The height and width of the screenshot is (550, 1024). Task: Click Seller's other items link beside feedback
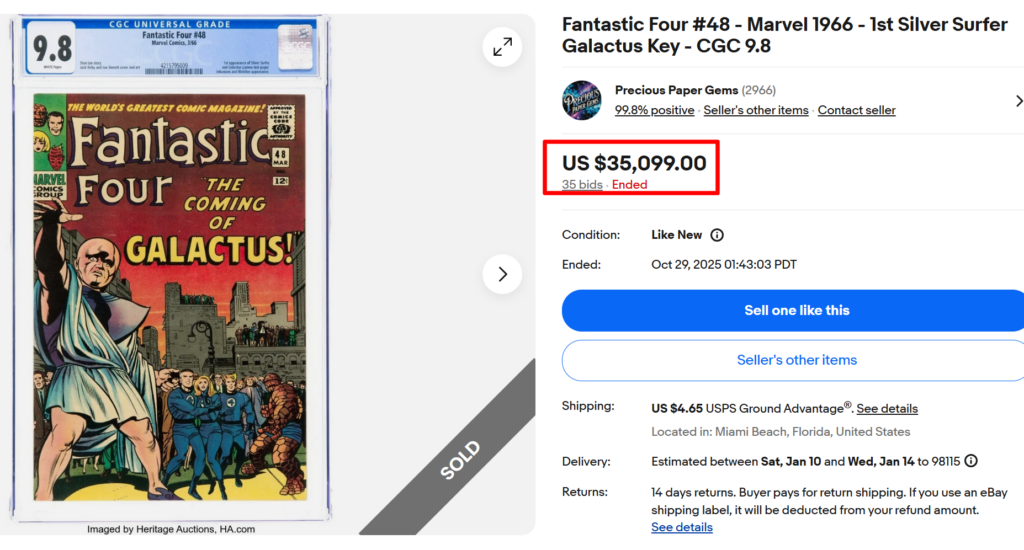755,110
